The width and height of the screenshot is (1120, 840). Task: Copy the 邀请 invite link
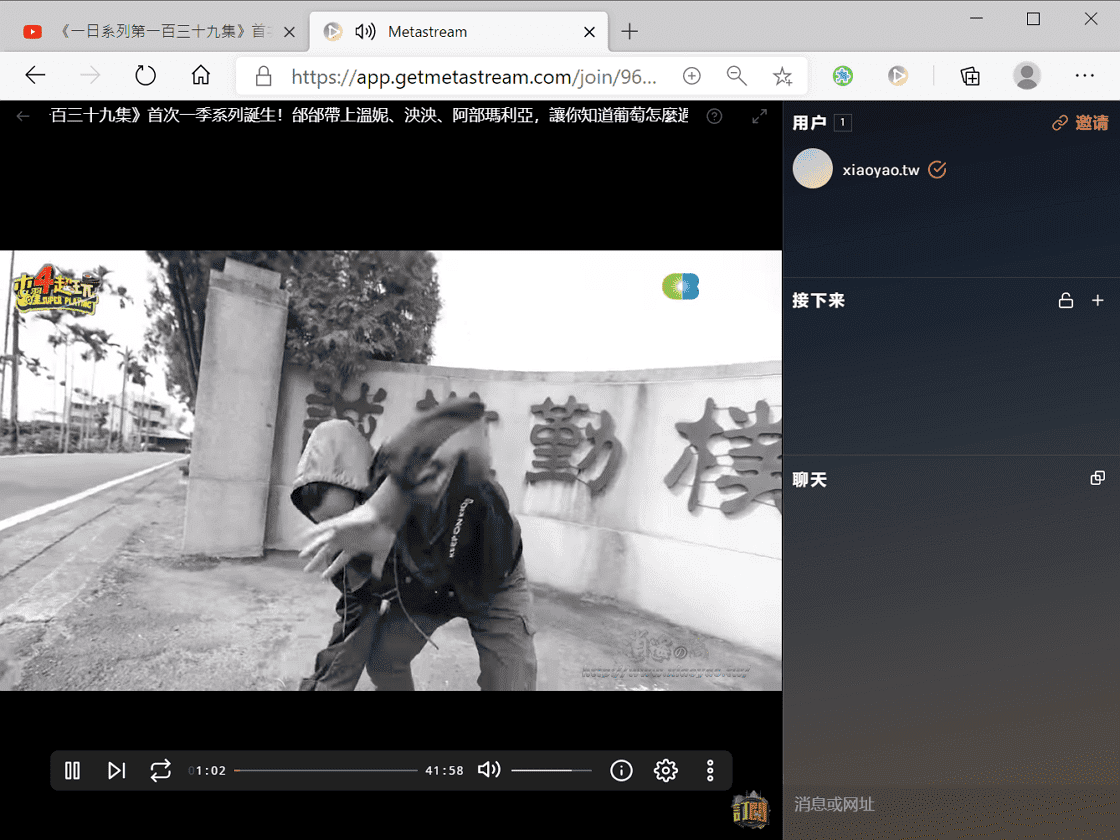(1080, 123)
